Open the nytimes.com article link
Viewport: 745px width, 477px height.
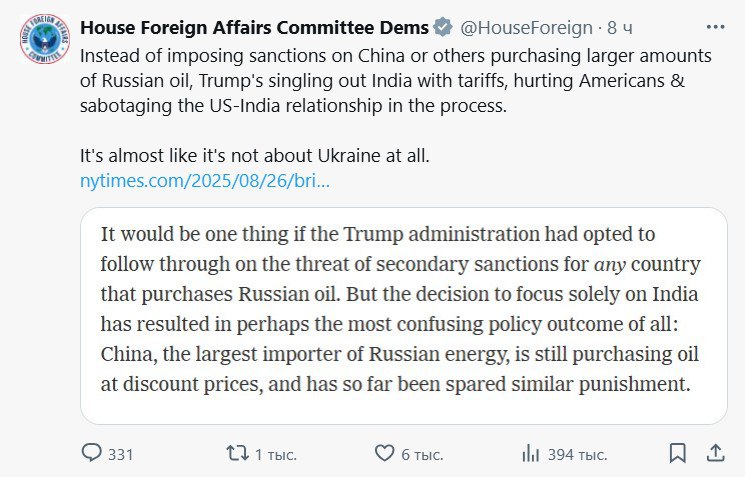point(204,181)
